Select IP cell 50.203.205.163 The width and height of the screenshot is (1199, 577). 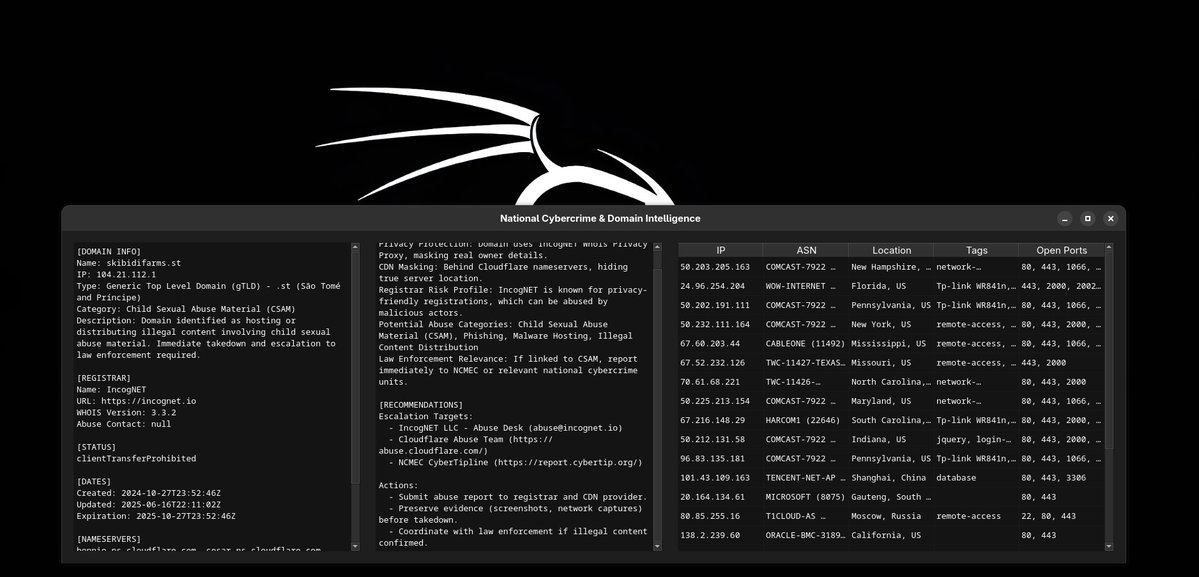(720, 267)
